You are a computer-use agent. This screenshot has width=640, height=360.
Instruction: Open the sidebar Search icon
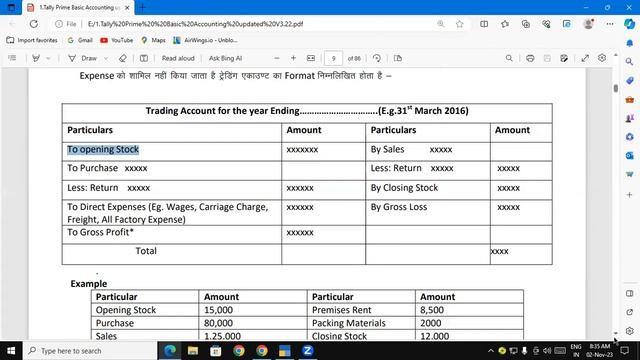(629, 62)
